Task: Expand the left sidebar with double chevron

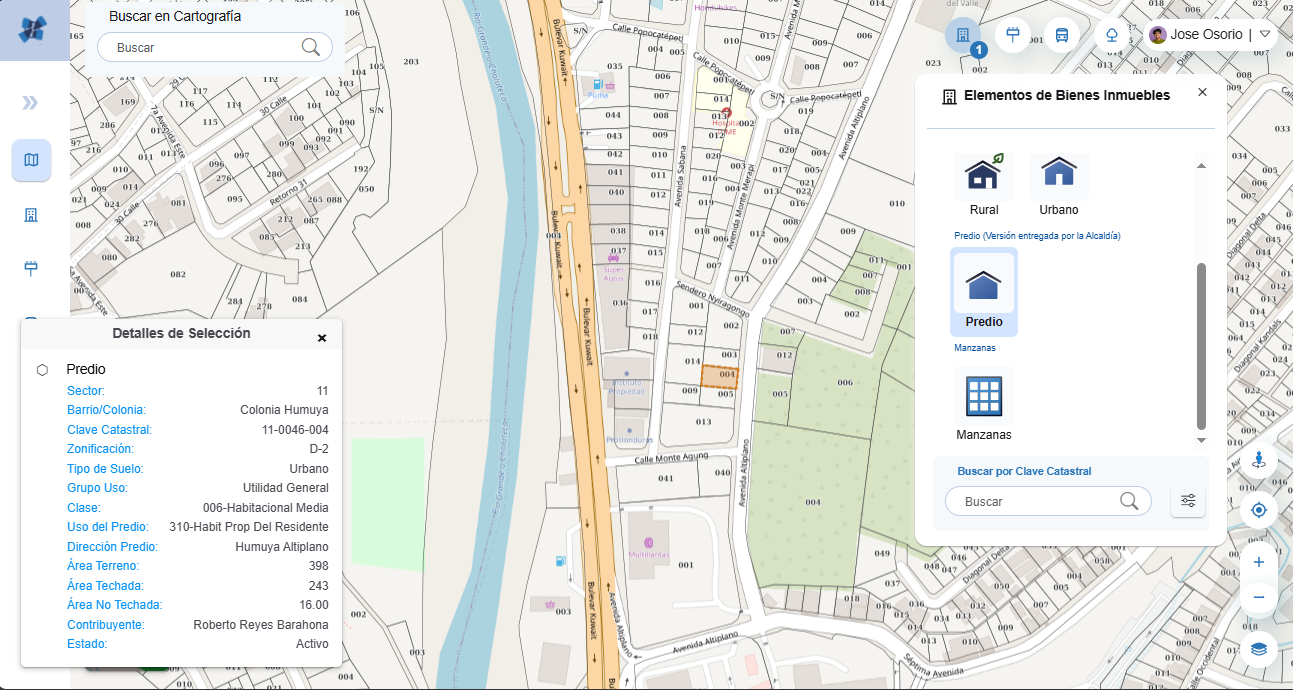Action: [x=31, y=103]
